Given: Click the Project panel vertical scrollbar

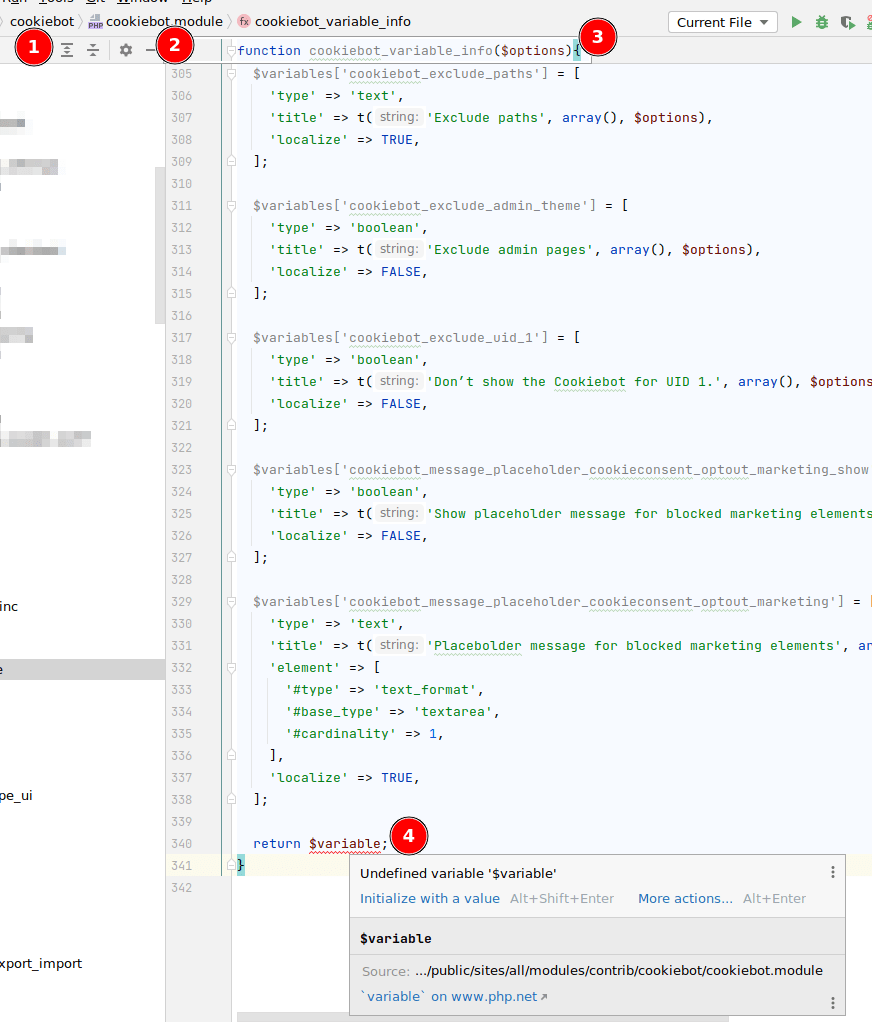Looking at the screenshot, I should (160, 245).
